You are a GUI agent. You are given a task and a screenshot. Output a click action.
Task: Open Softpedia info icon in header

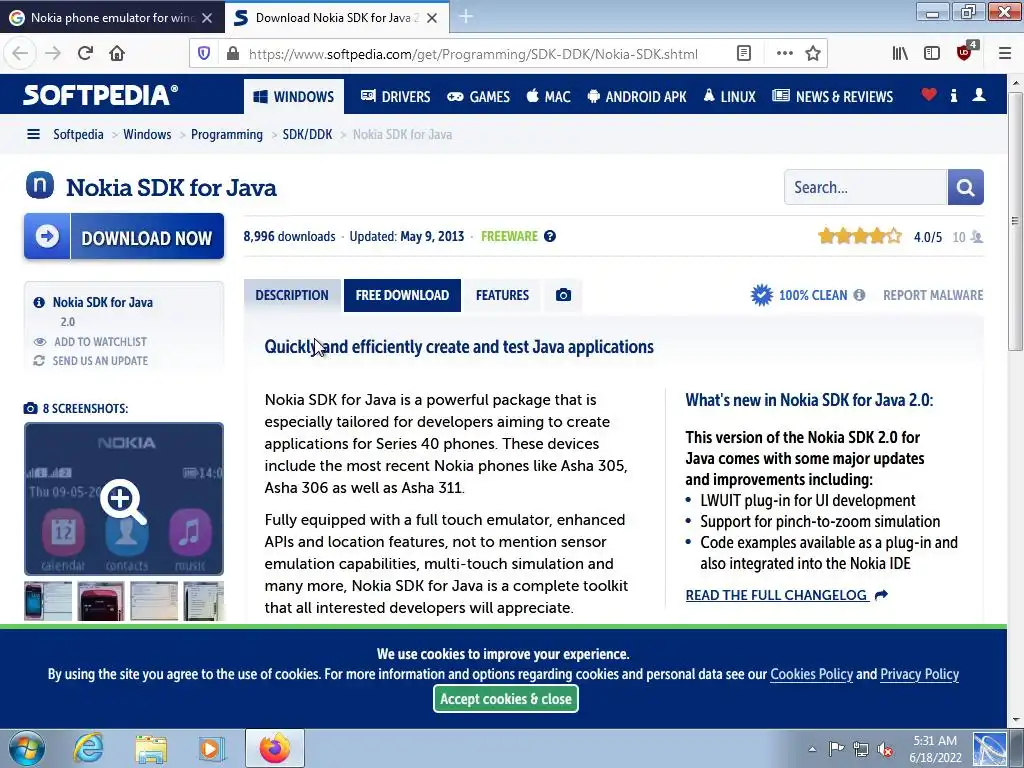(x=953, y=95)
